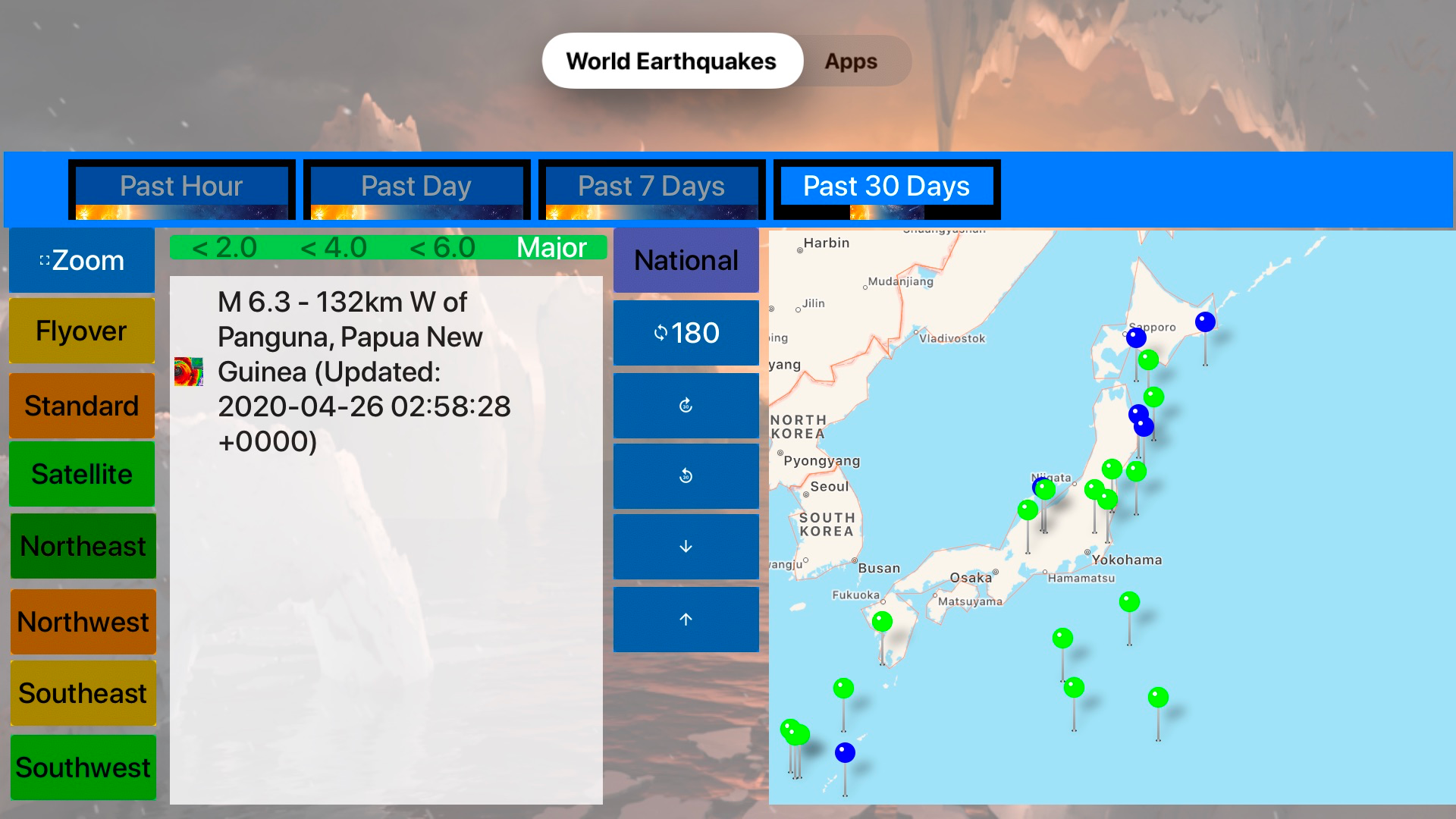Viewport: 1456px width, 819px height.
Task: Click the Hamamatsu label on the map
Action: pos(1081,578)
